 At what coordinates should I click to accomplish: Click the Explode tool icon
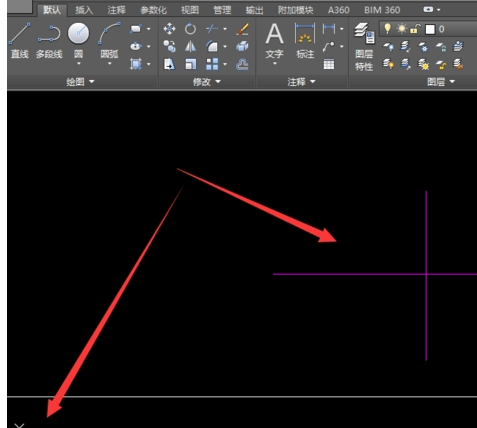242,46
